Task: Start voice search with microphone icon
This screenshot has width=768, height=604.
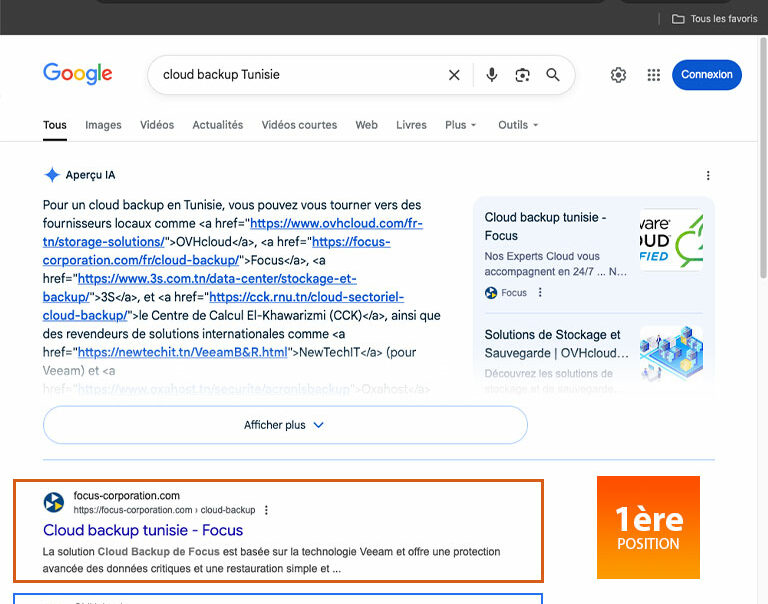Action: (491, 75)
